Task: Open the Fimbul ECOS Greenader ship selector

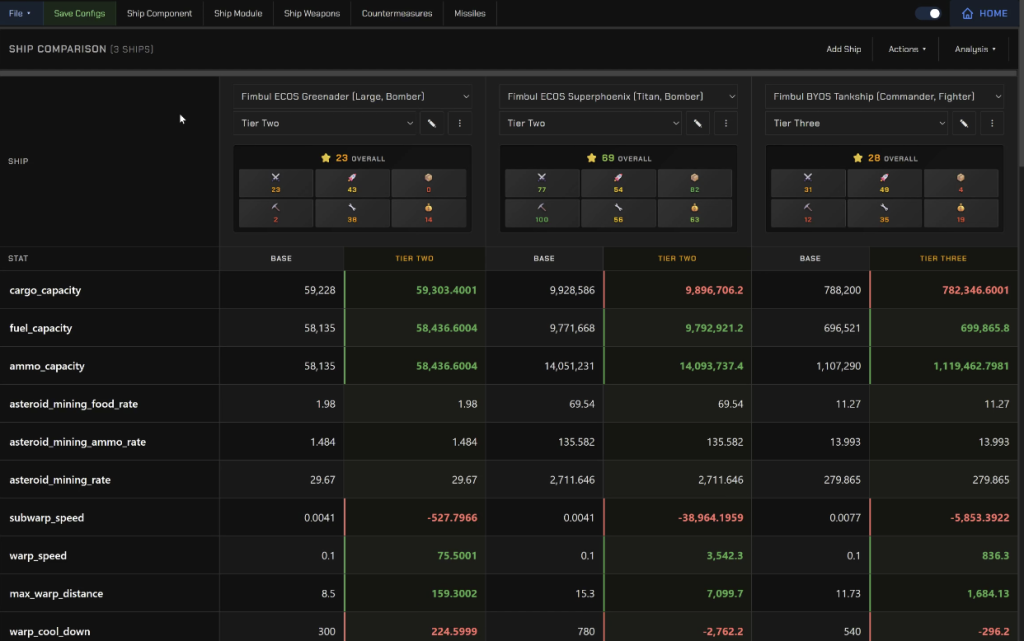Action: [354, 97]
